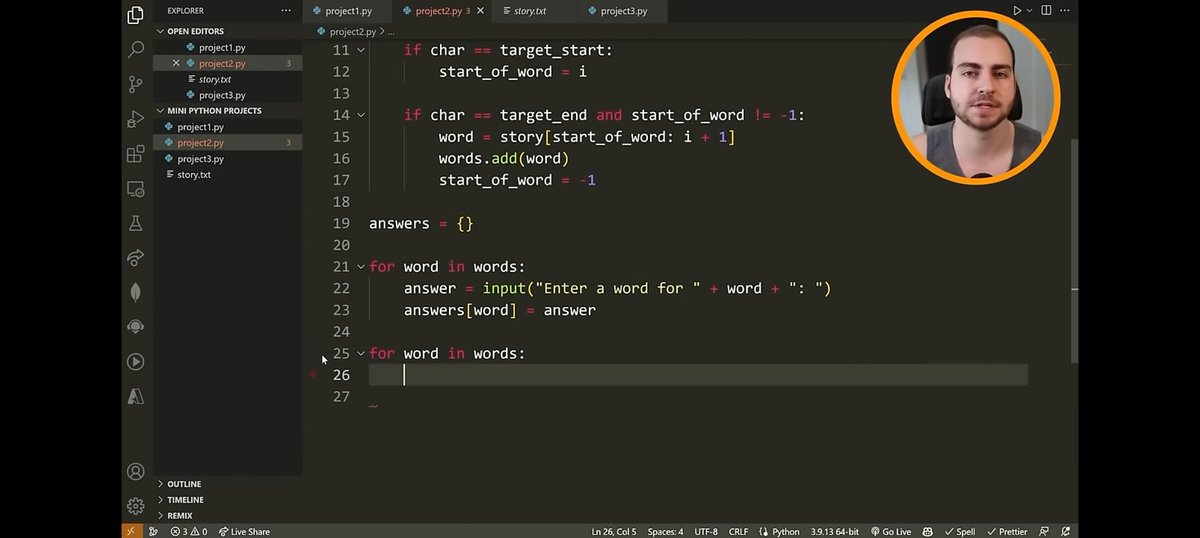The height and width of the screenshot is (538, 1200).
Task: Open the Search view in activity bar
Action: (x=136, y=49)
